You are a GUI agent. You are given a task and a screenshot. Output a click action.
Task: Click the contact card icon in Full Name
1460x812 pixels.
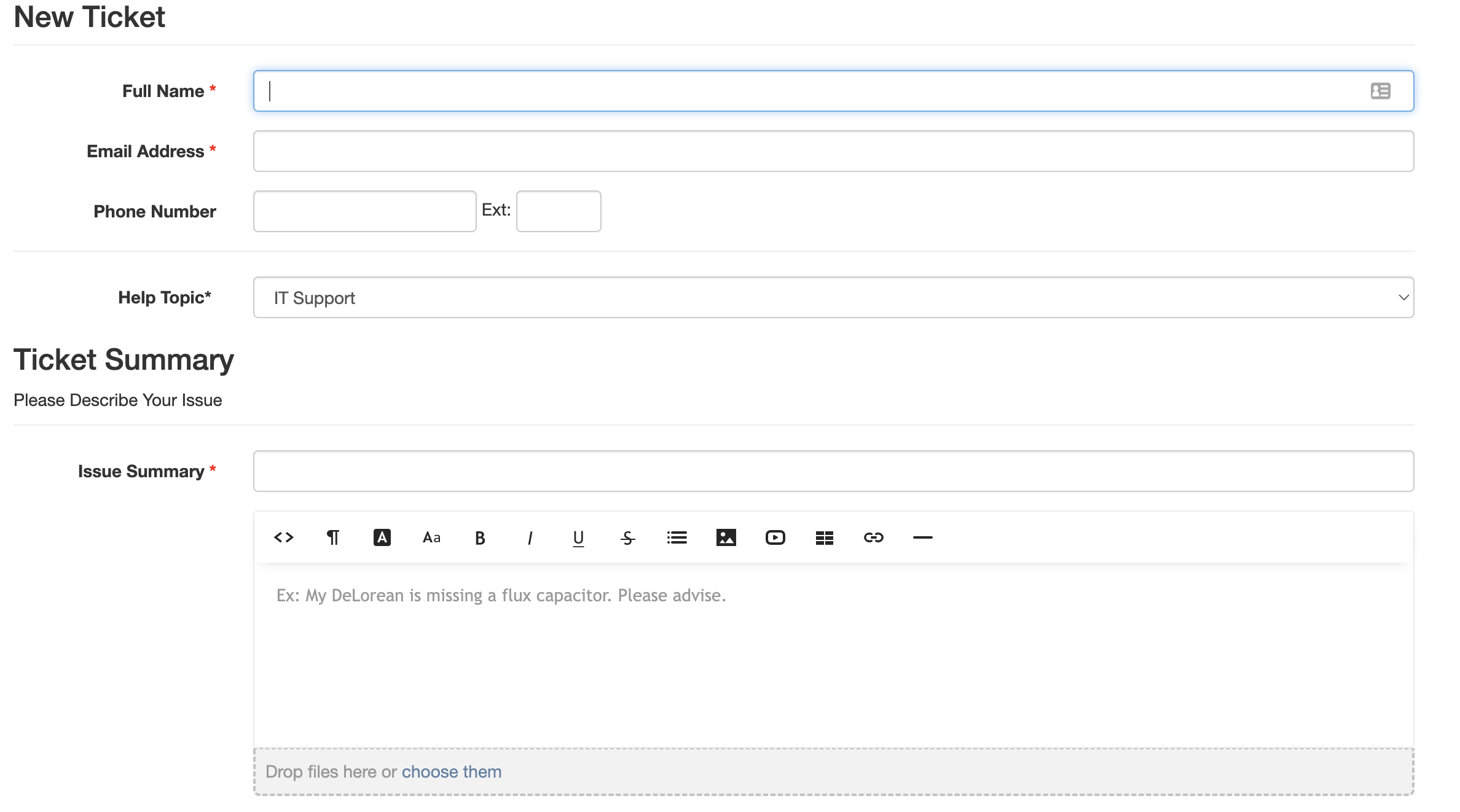click(x=1380, y=91)
